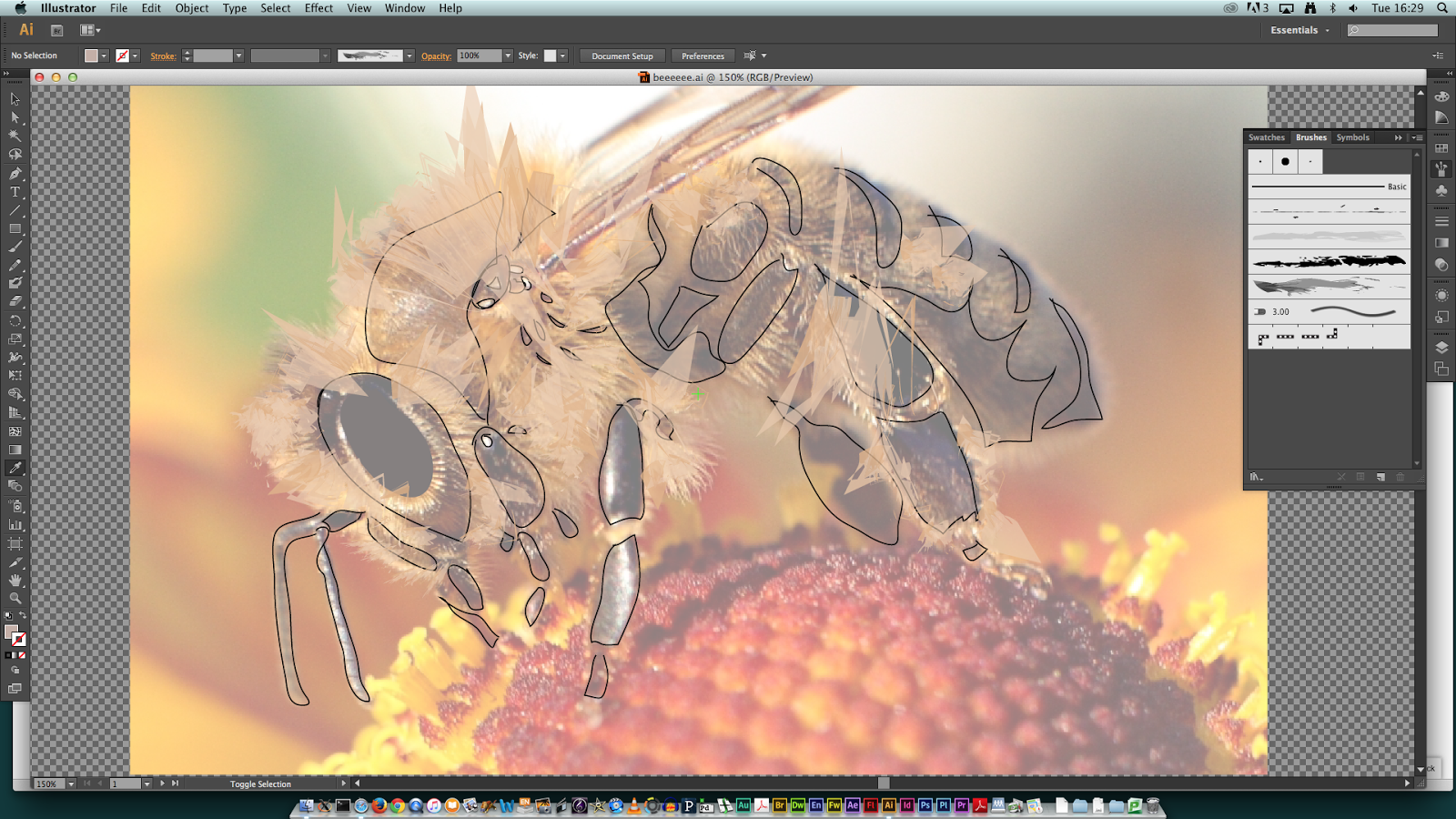Select the Eyedropper tool

point(15,468)
